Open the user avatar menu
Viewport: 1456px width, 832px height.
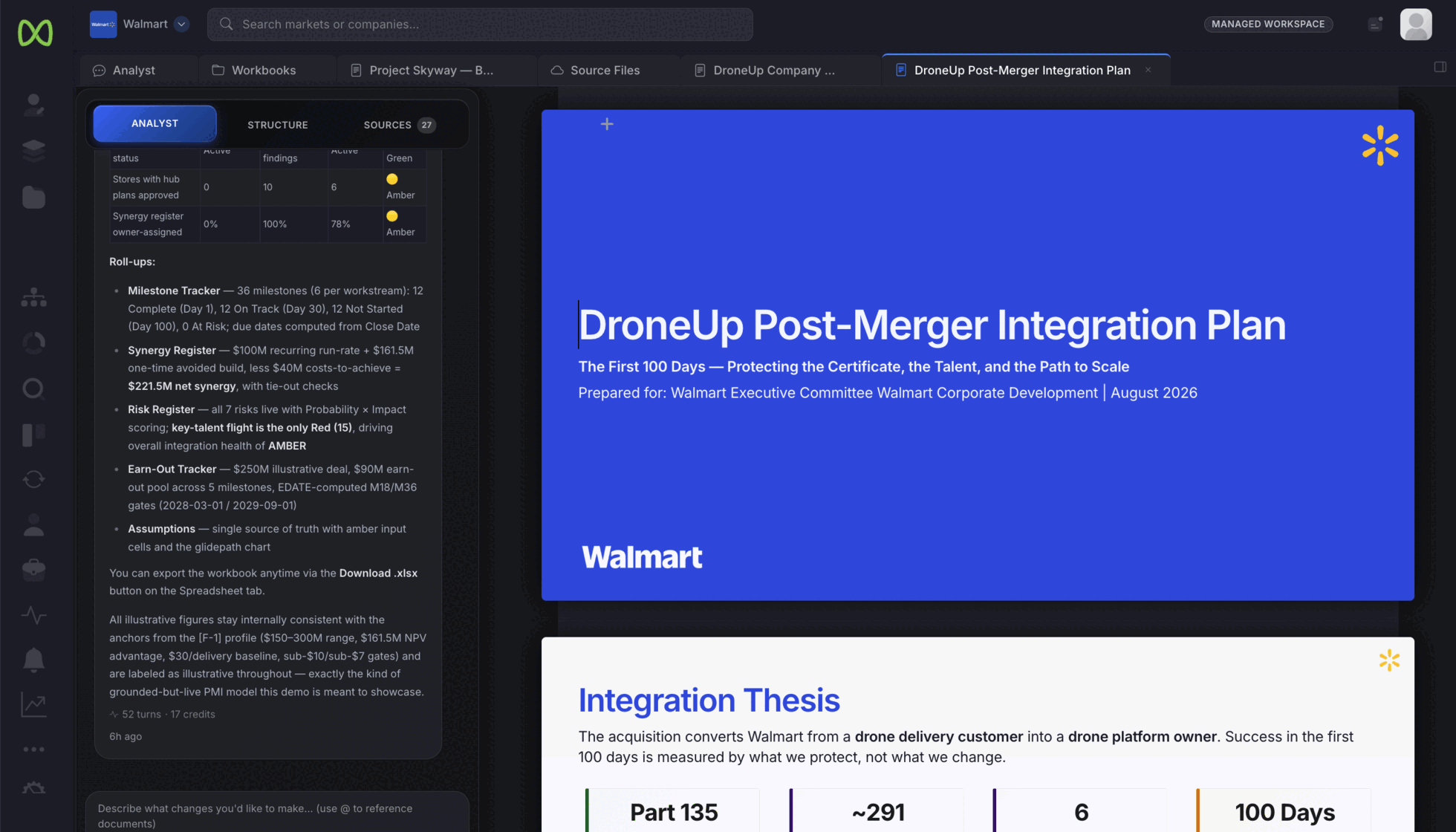click(x=1416, y=25)
